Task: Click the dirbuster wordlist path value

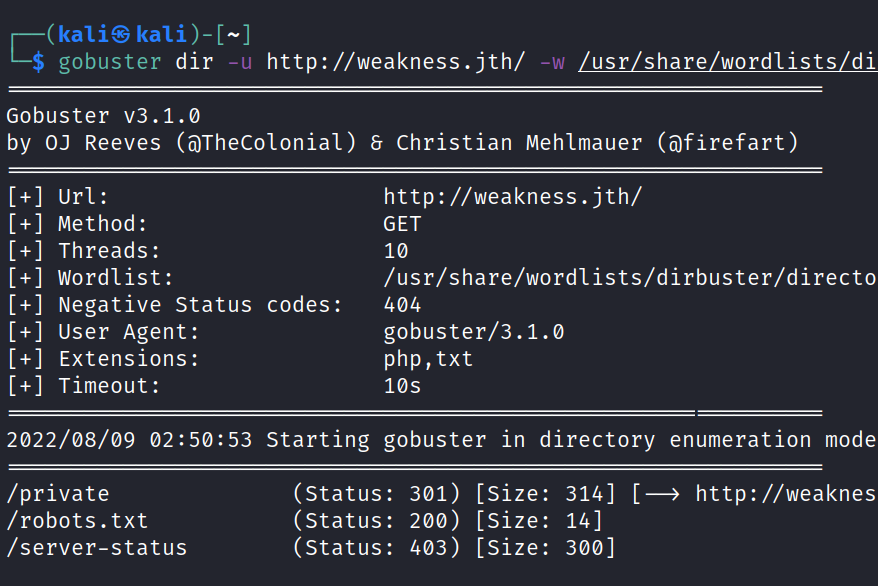Action: [630, 277]
